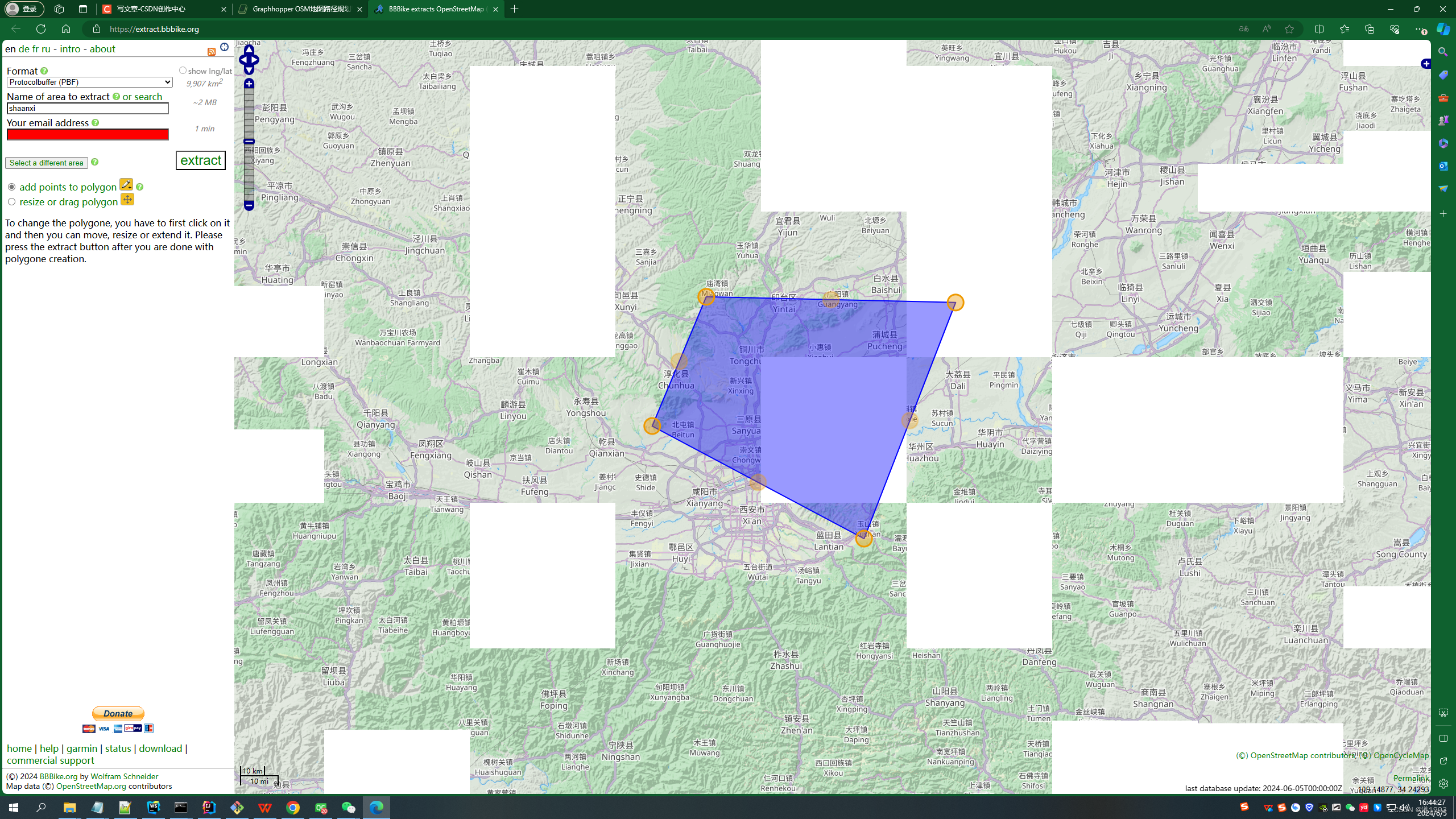1456x819 pixels.
Task: Open the Format Protocolbuffer dropdown
Action: (89, 82)
